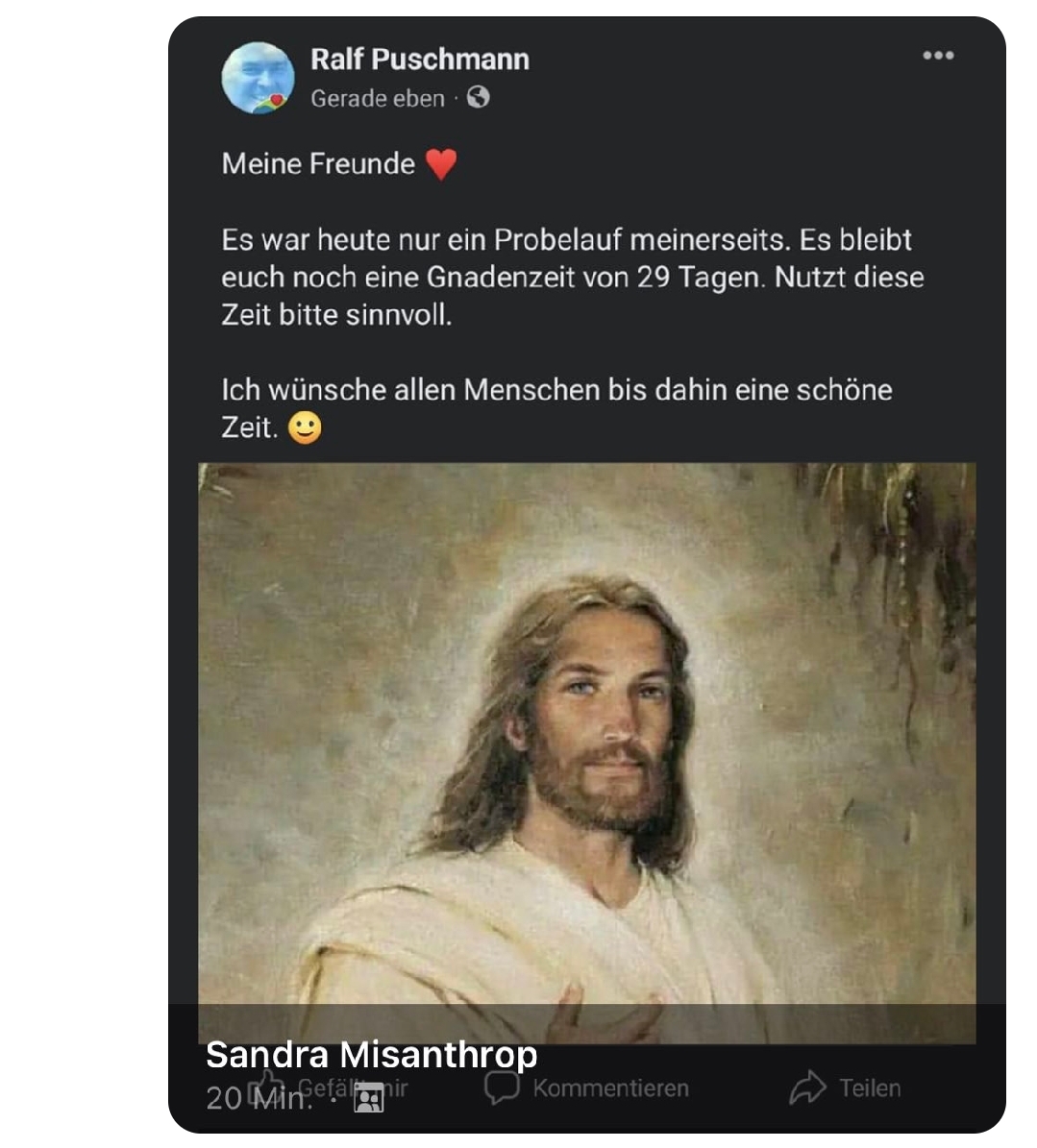Screen dimensions: 1037x1148
Task: Open Sandra Misanthrop's profile name
Action: click(371, 1055)
